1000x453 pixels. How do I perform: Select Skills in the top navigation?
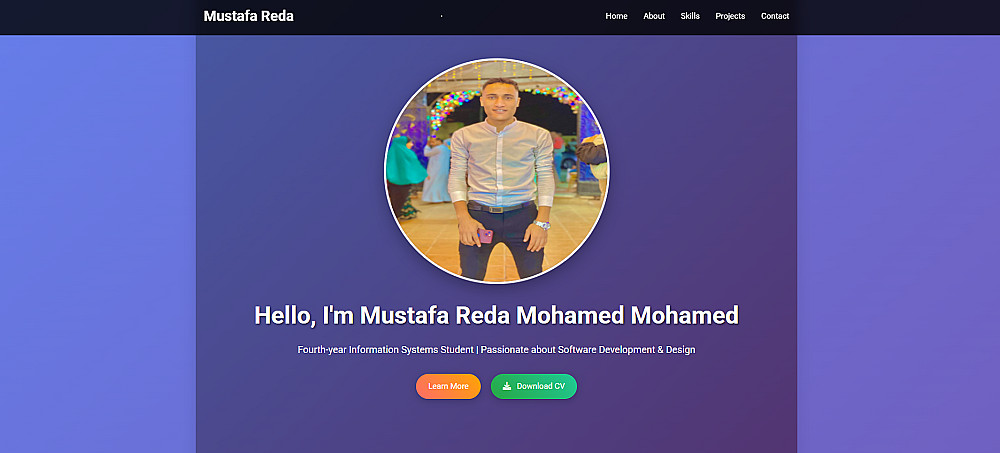click(690, 16)
